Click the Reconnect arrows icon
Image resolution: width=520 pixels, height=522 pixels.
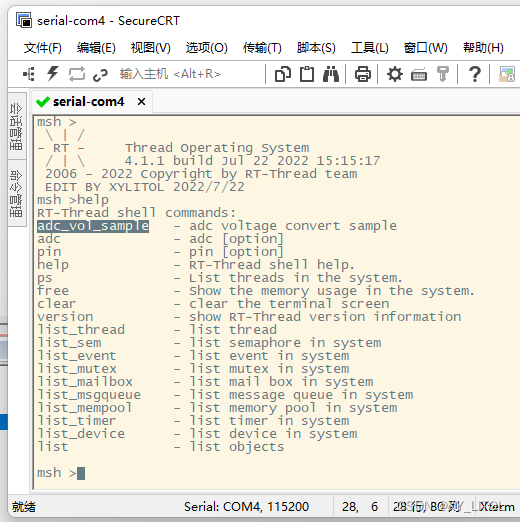(x=77, y=74)
